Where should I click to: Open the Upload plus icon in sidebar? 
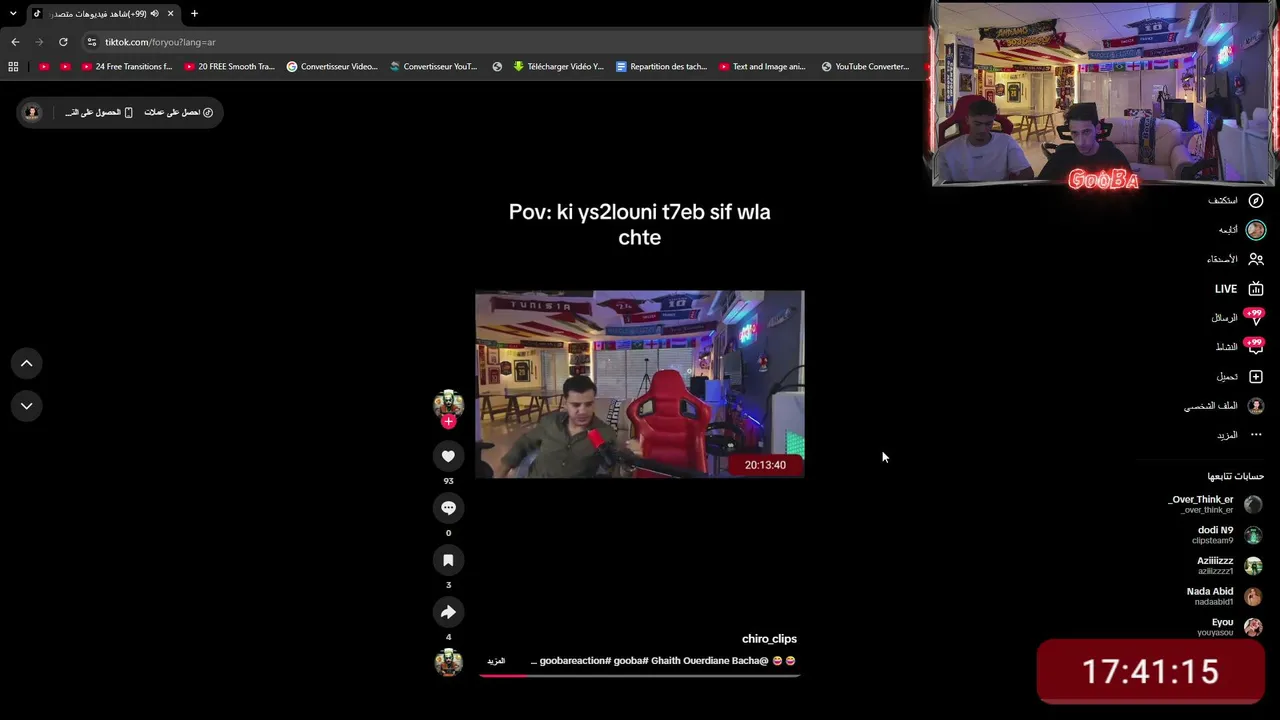pos(1256,377)
